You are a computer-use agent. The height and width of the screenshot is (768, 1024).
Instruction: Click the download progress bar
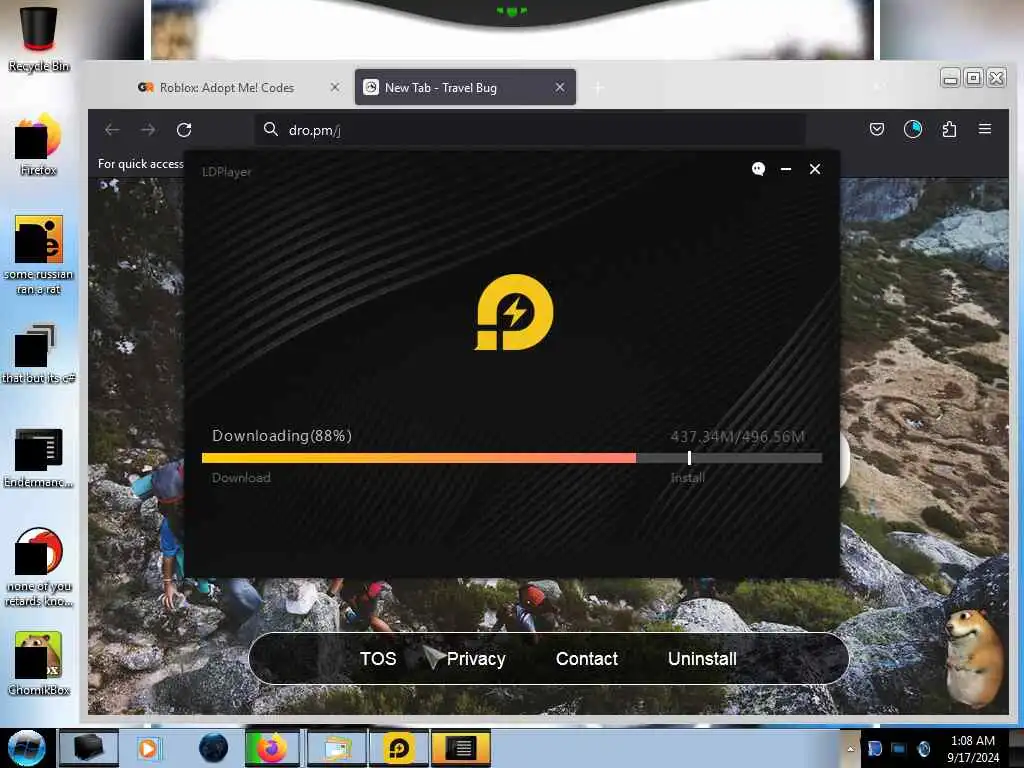(512, 458)
